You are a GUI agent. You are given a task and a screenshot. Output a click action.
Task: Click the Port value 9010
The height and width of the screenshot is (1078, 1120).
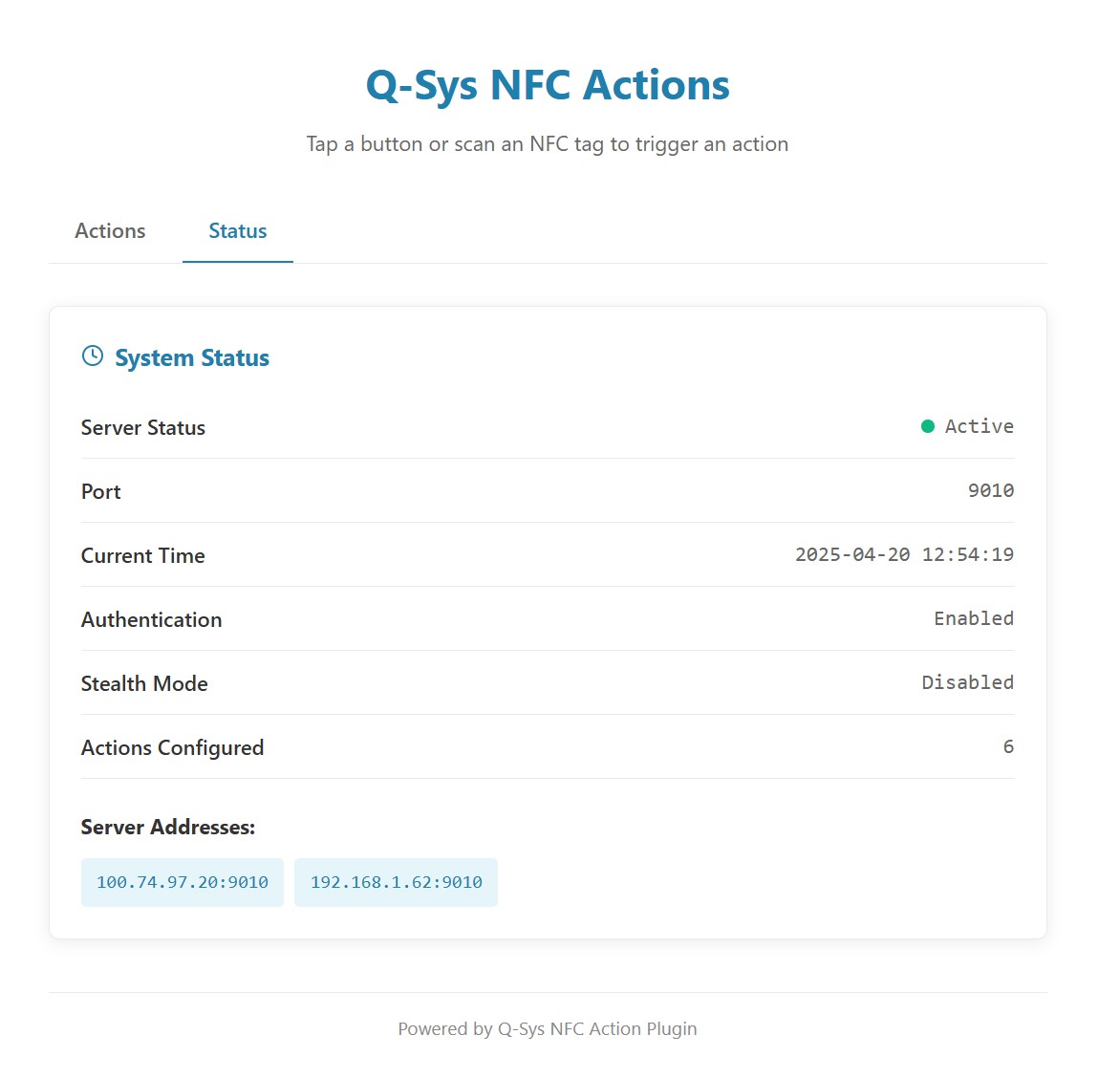pyautogui.click(x=990, y=490)
